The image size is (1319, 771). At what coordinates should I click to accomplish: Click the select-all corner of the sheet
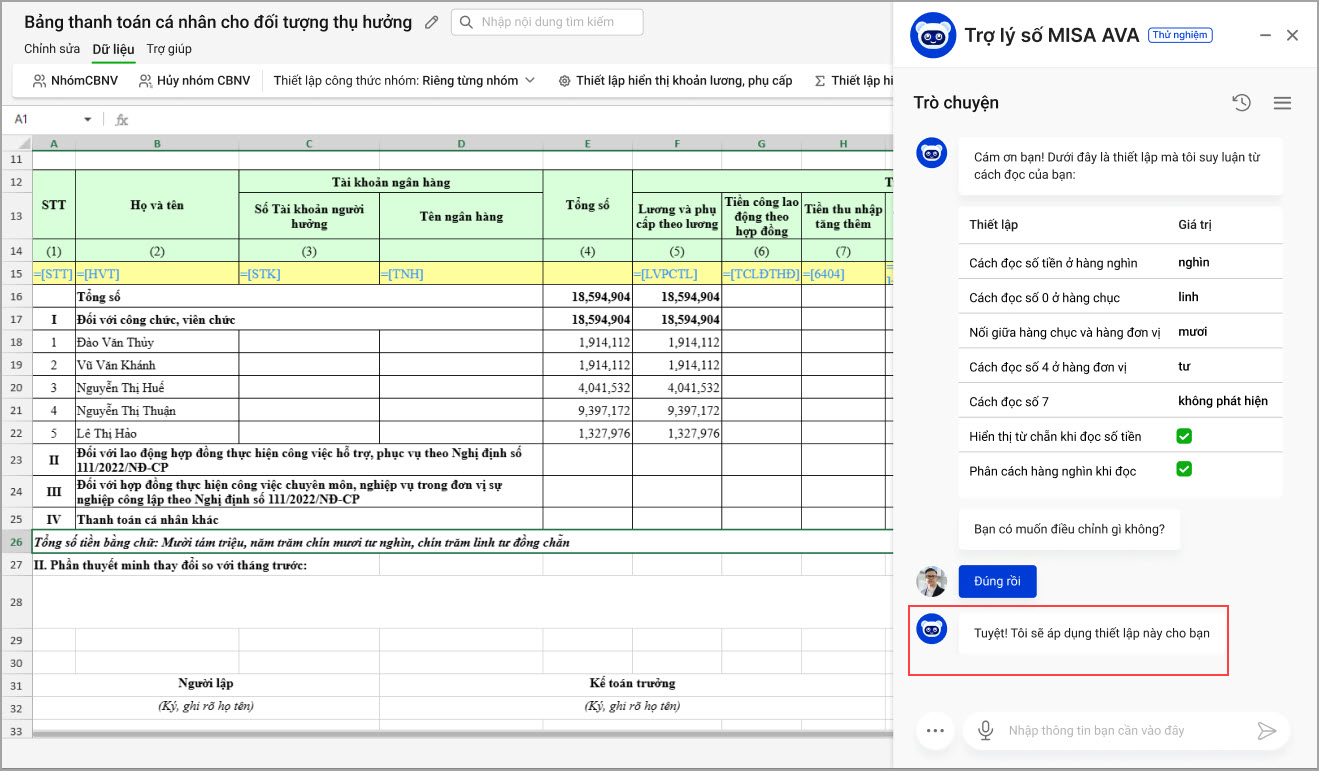16,144
